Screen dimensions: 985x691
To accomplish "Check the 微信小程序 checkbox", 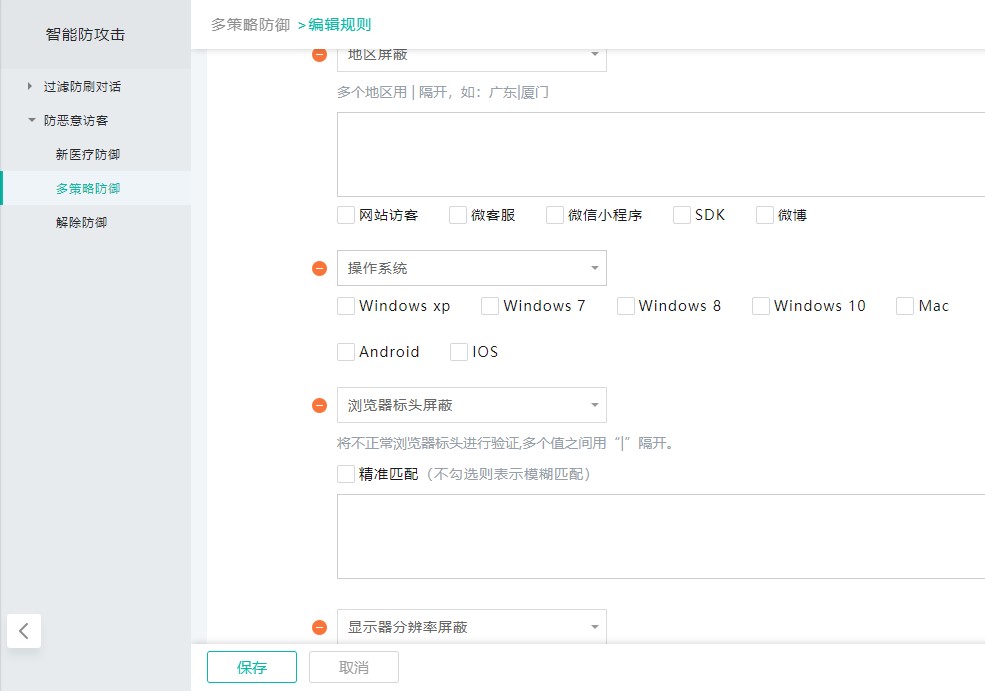I will [x=555, y=215].
